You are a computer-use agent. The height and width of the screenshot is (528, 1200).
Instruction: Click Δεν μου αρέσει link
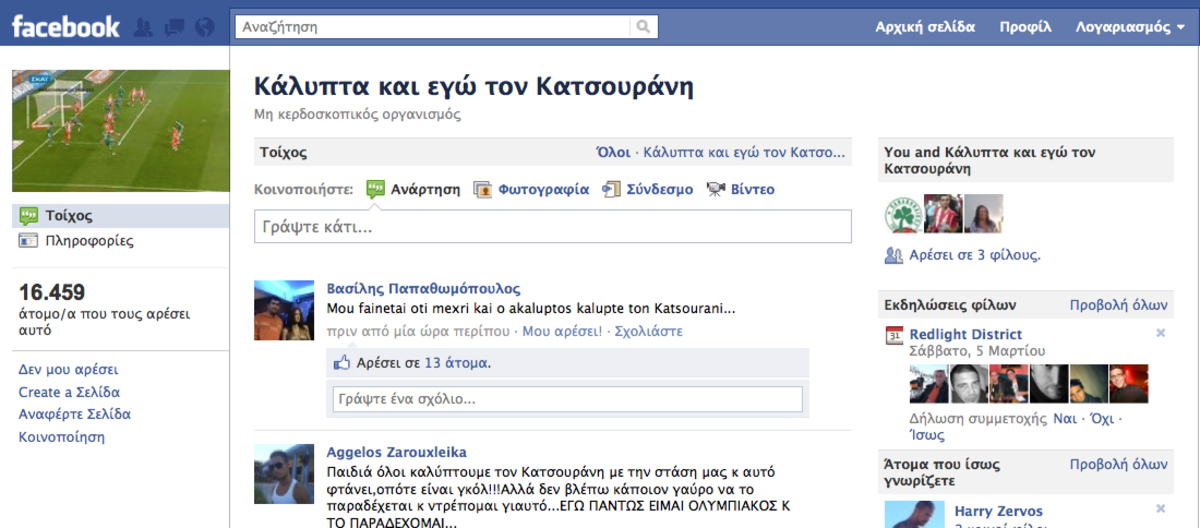68,369
